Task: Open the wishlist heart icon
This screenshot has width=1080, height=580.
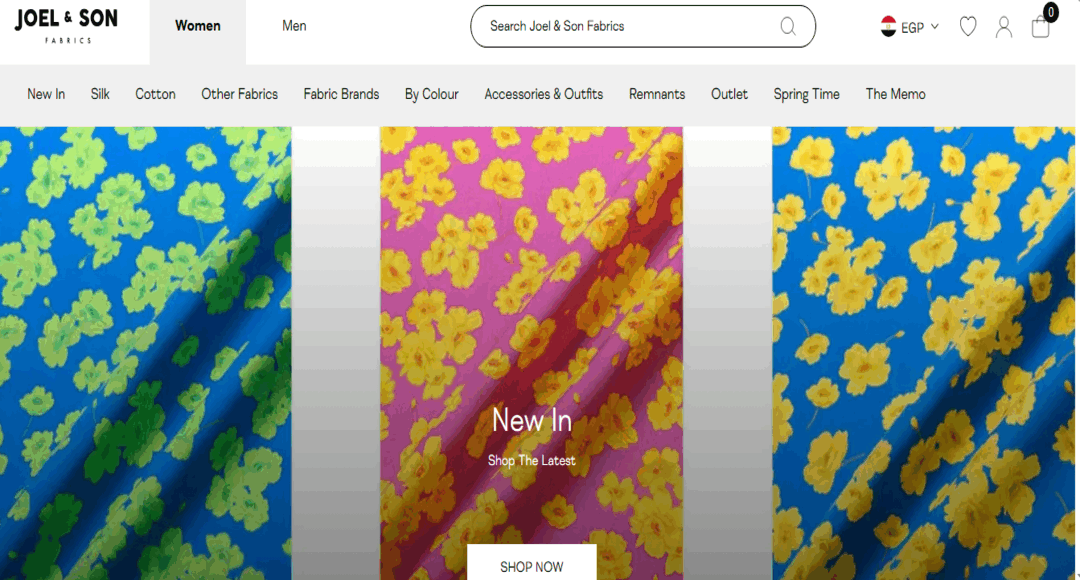Action: coord(968,26)
